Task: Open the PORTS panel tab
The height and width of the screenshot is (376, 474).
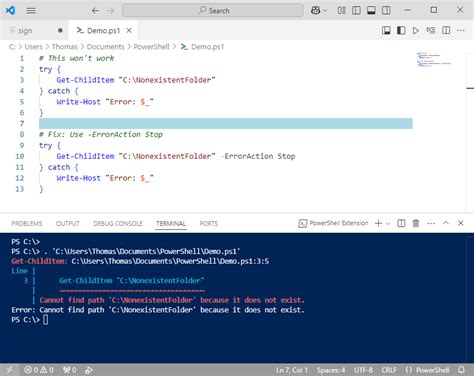Action: pos(209,223)
